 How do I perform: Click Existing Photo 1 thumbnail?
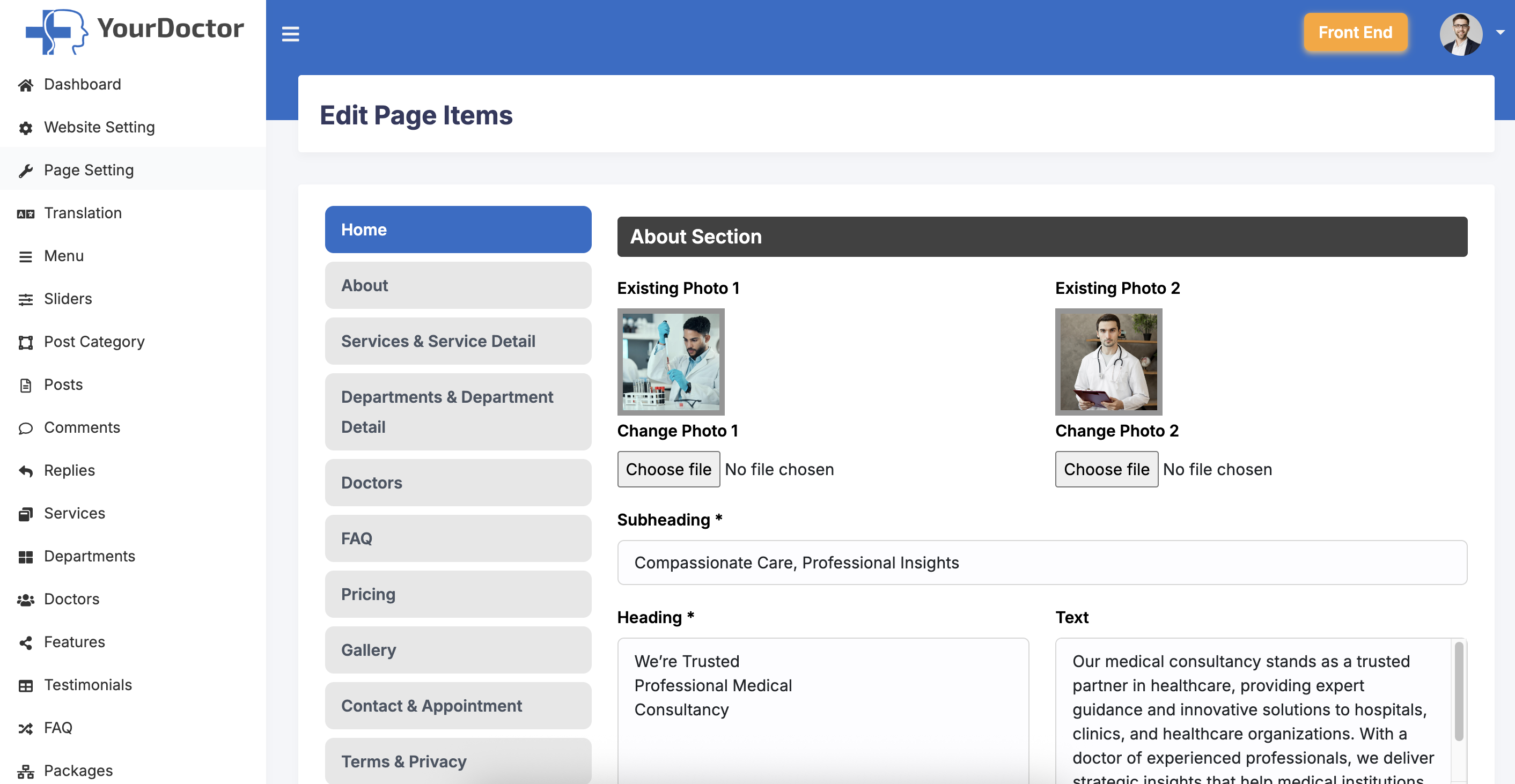tap(671, 362)
